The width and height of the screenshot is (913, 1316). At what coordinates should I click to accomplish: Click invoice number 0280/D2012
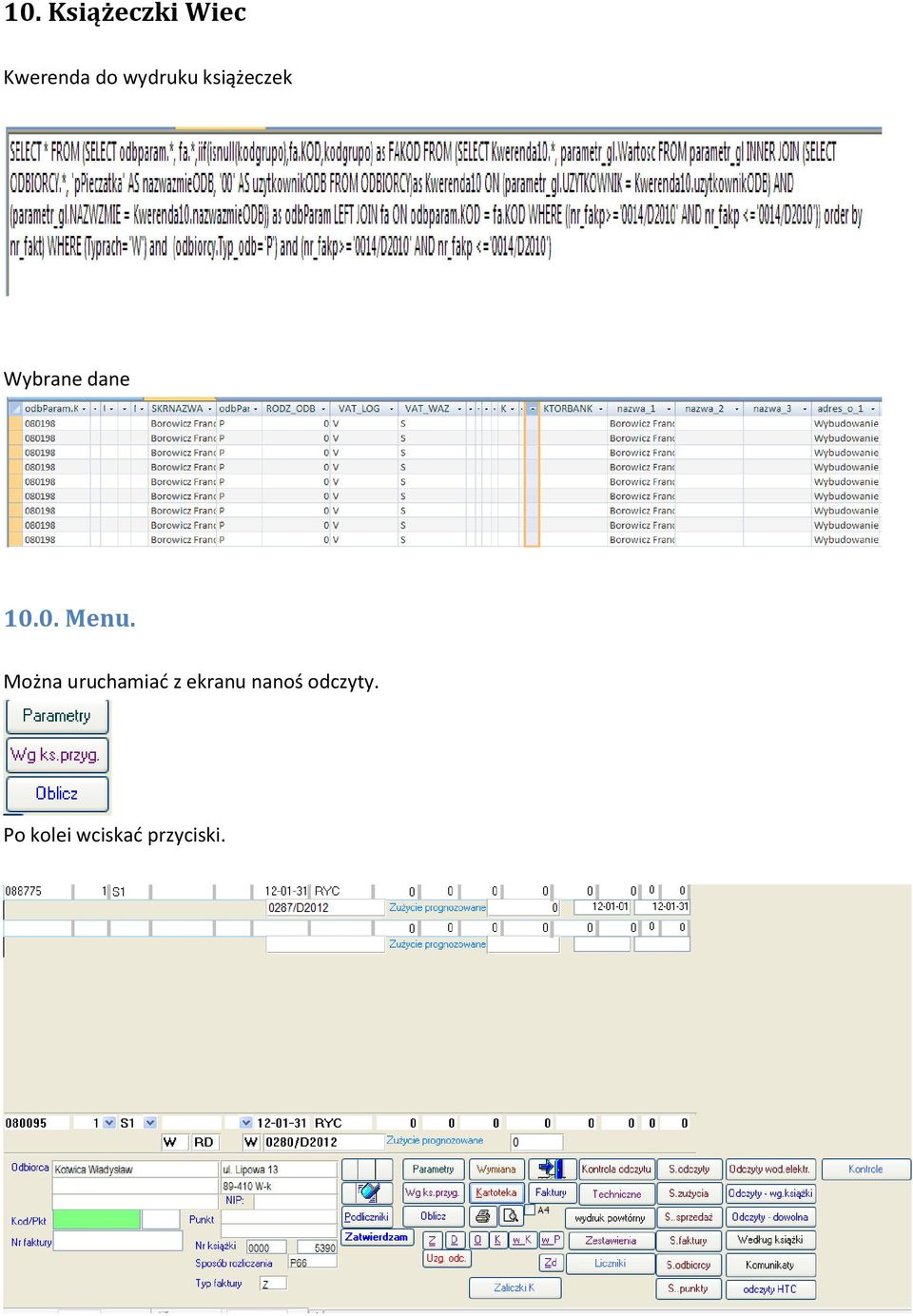coord(323,1142)
